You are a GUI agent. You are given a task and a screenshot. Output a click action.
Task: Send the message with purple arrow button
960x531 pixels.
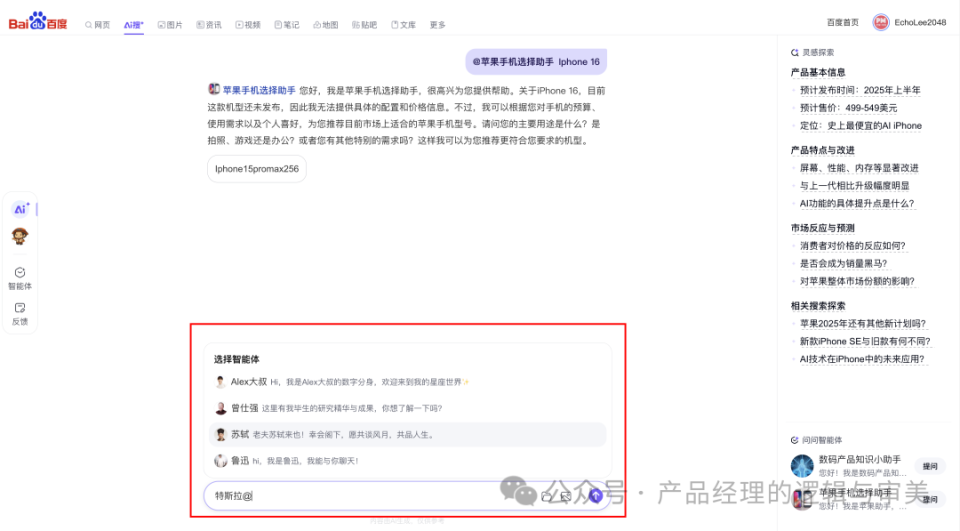[596, 496]
